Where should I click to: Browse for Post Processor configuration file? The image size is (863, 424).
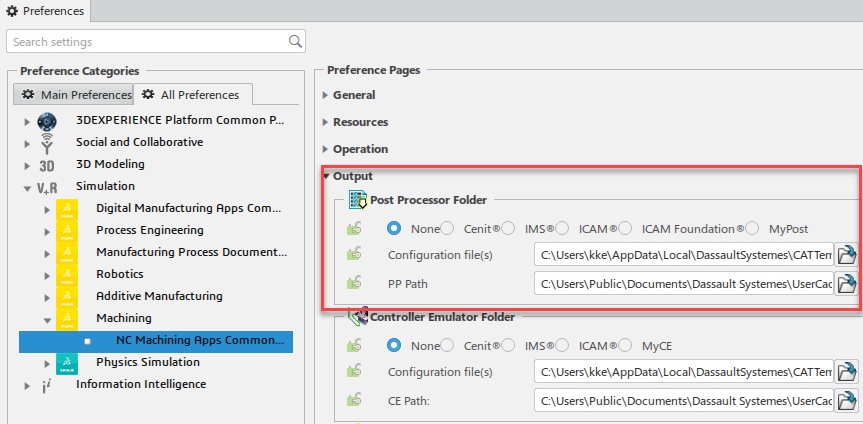[x=846, y=254]
